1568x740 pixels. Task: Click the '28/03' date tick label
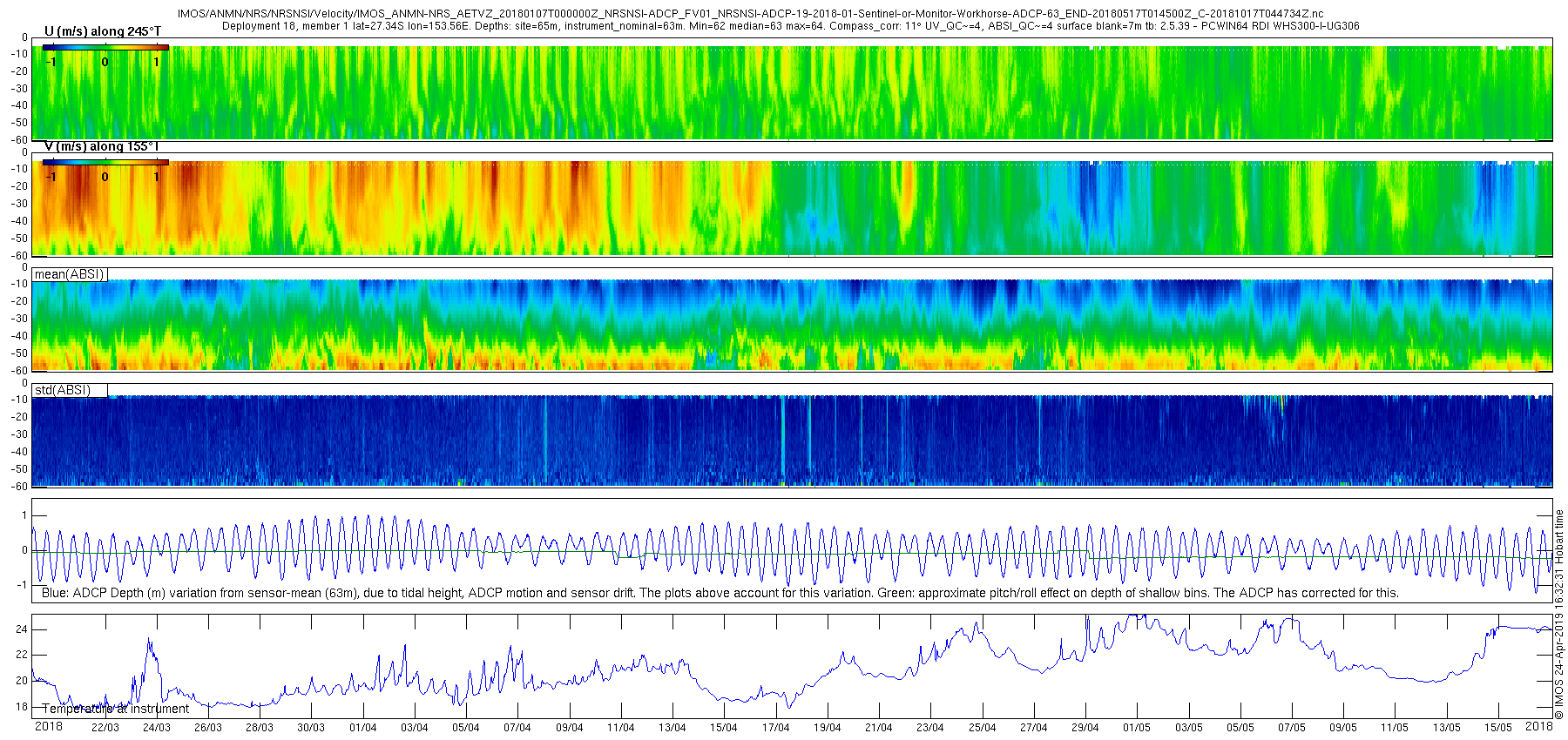click(x=260, y=728)
